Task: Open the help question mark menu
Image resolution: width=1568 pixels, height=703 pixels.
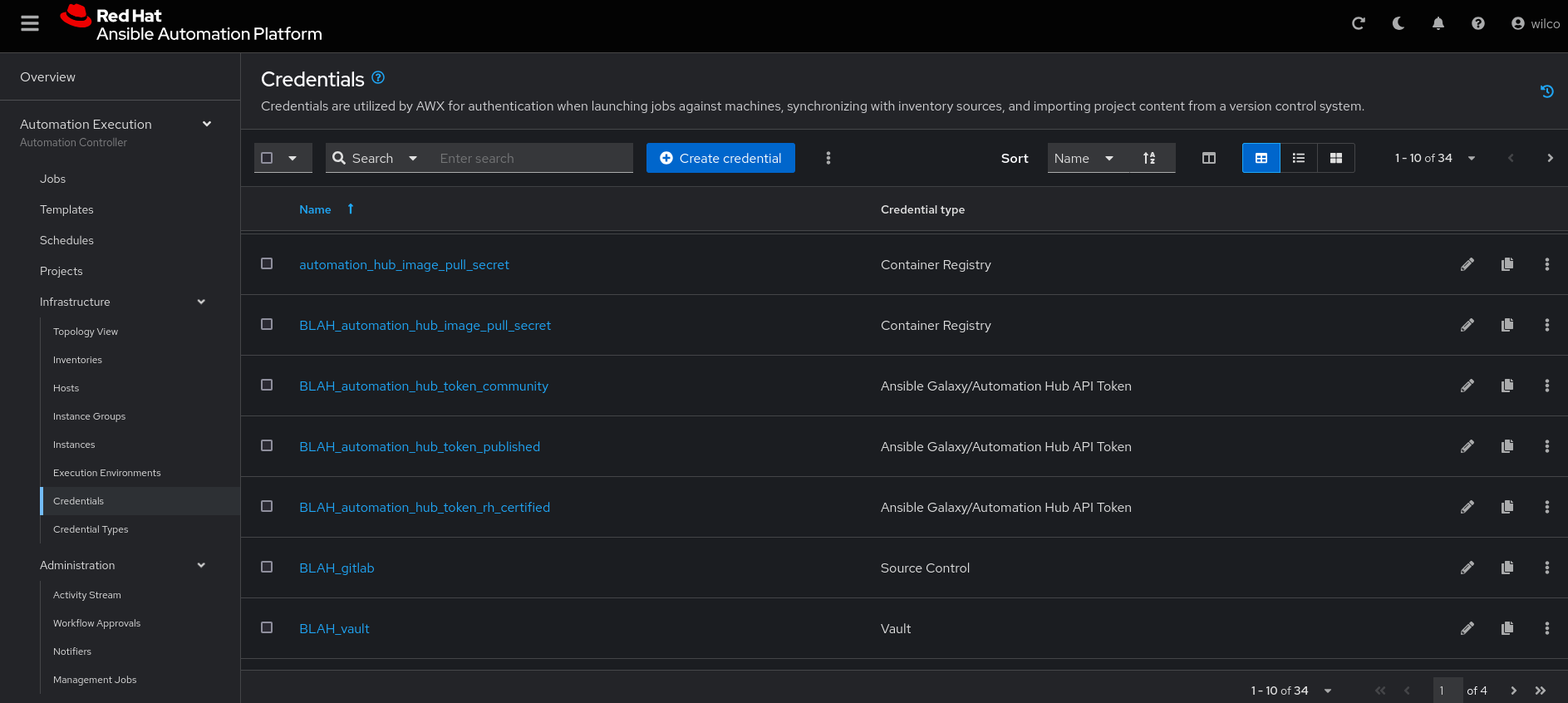Action: [1478, 23]
